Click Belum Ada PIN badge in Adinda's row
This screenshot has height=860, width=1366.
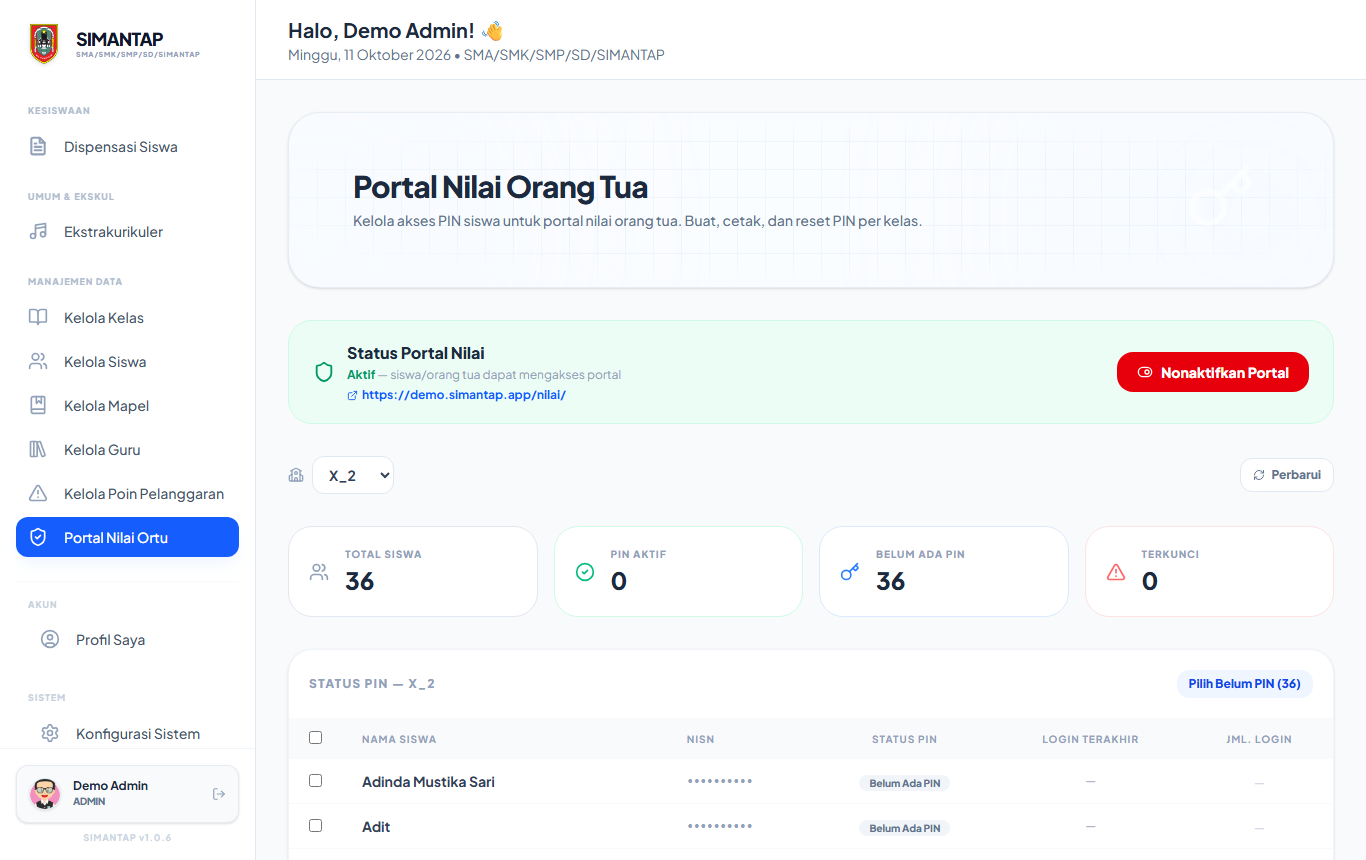coord(904,783)
